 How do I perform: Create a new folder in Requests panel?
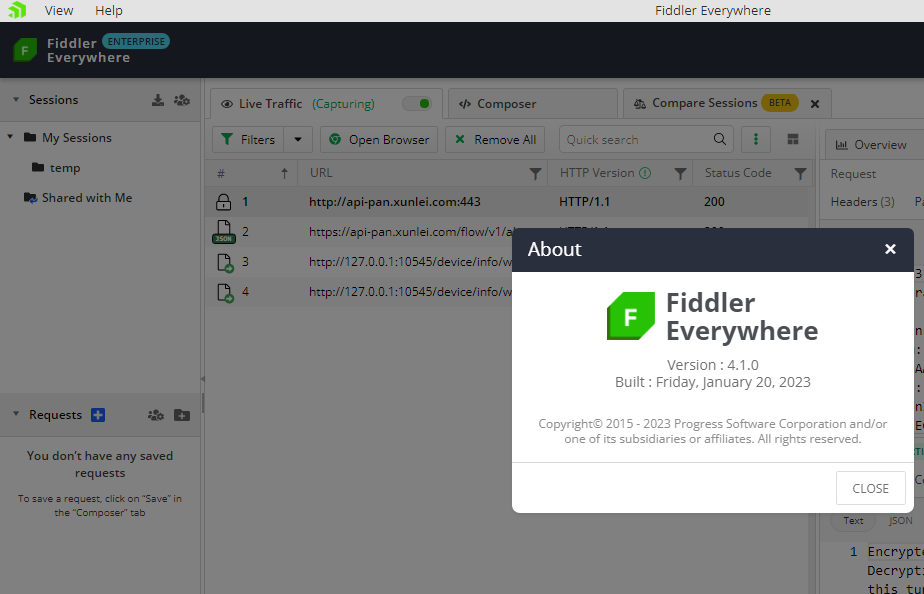coord(181,414)
